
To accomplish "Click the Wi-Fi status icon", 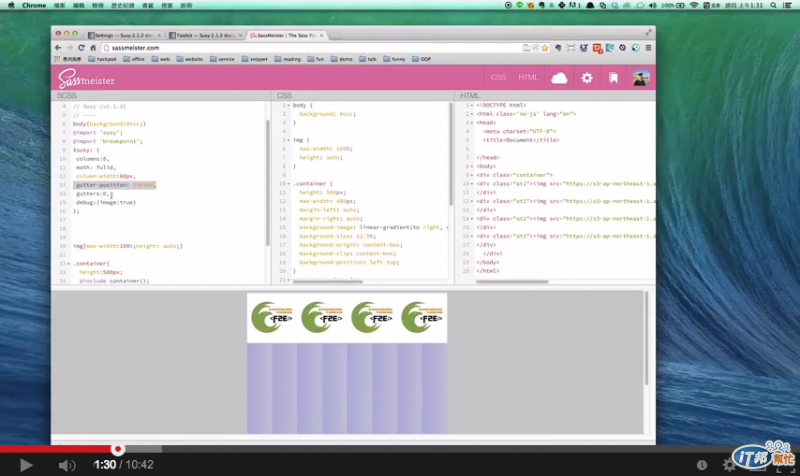I will pos(693,5).
